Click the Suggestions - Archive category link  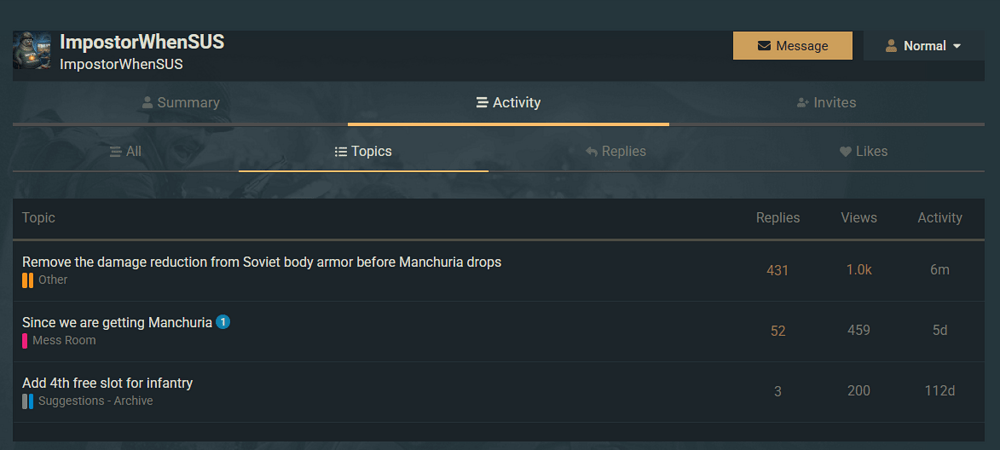pyautogui.click(x=95, y=401)
